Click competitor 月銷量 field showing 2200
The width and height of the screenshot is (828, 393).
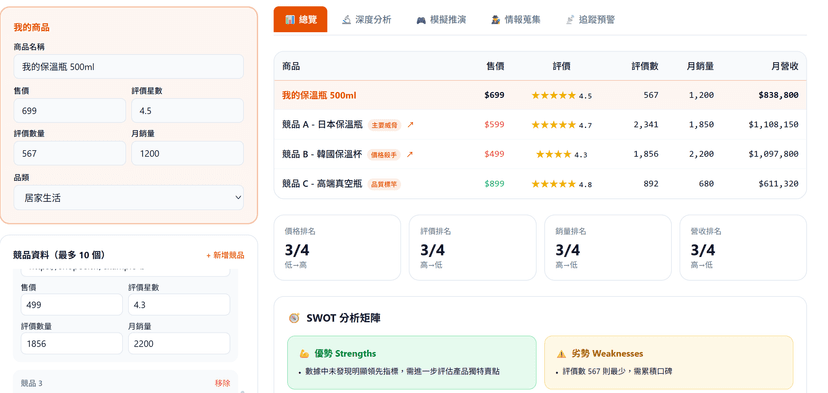(x=179, y=343)
